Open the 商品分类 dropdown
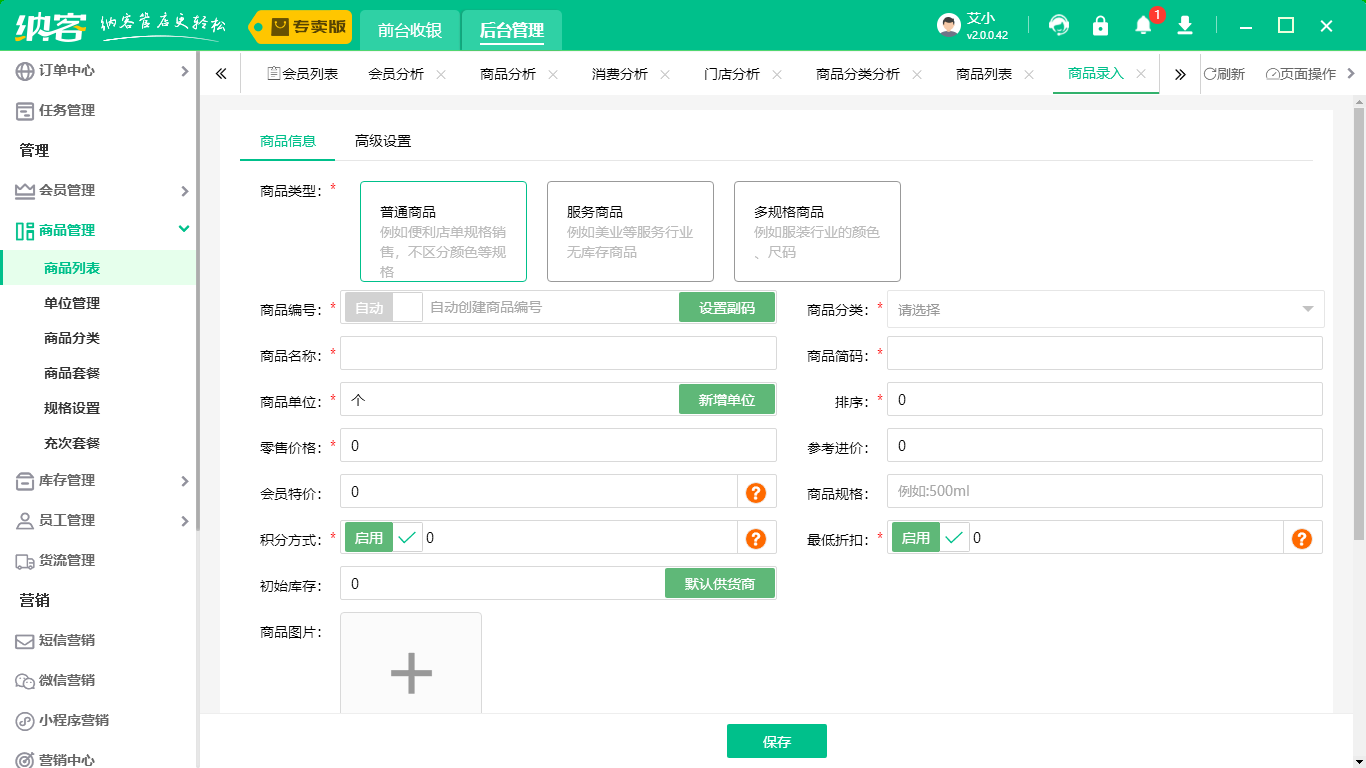This screenshot has height=768, width=1366. coord(1105,310)
